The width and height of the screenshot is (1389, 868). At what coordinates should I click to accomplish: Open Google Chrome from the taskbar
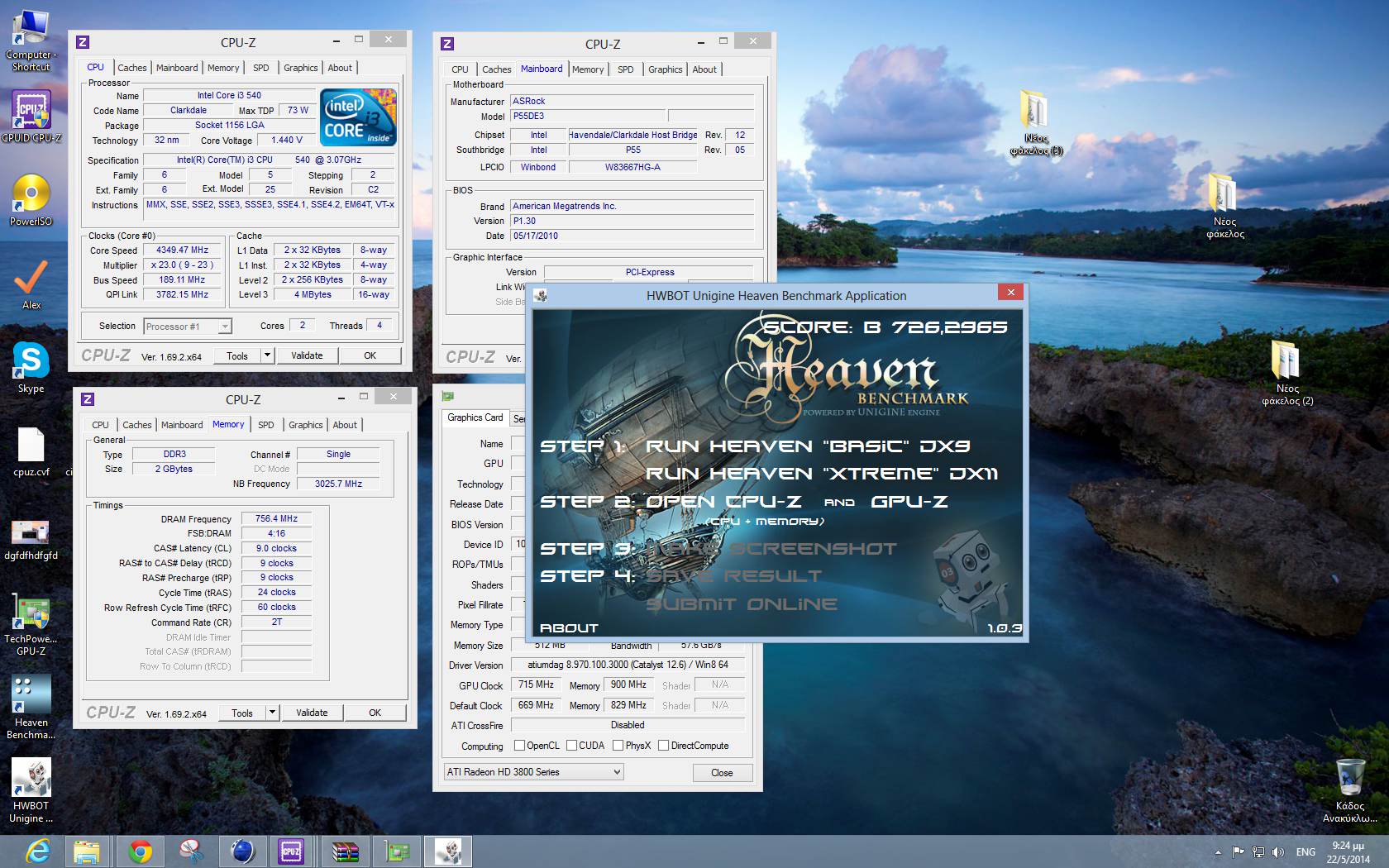[140, 851]
